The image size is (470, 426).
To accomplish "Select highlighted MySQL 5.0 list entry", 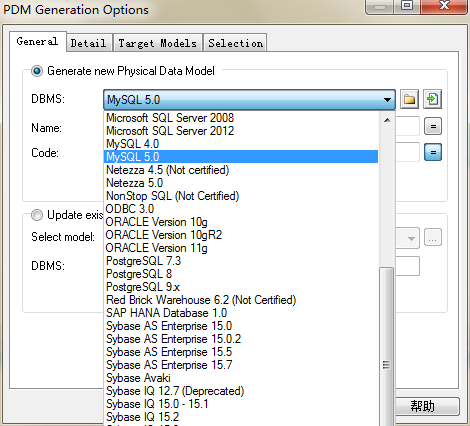I will coord(241,157).
